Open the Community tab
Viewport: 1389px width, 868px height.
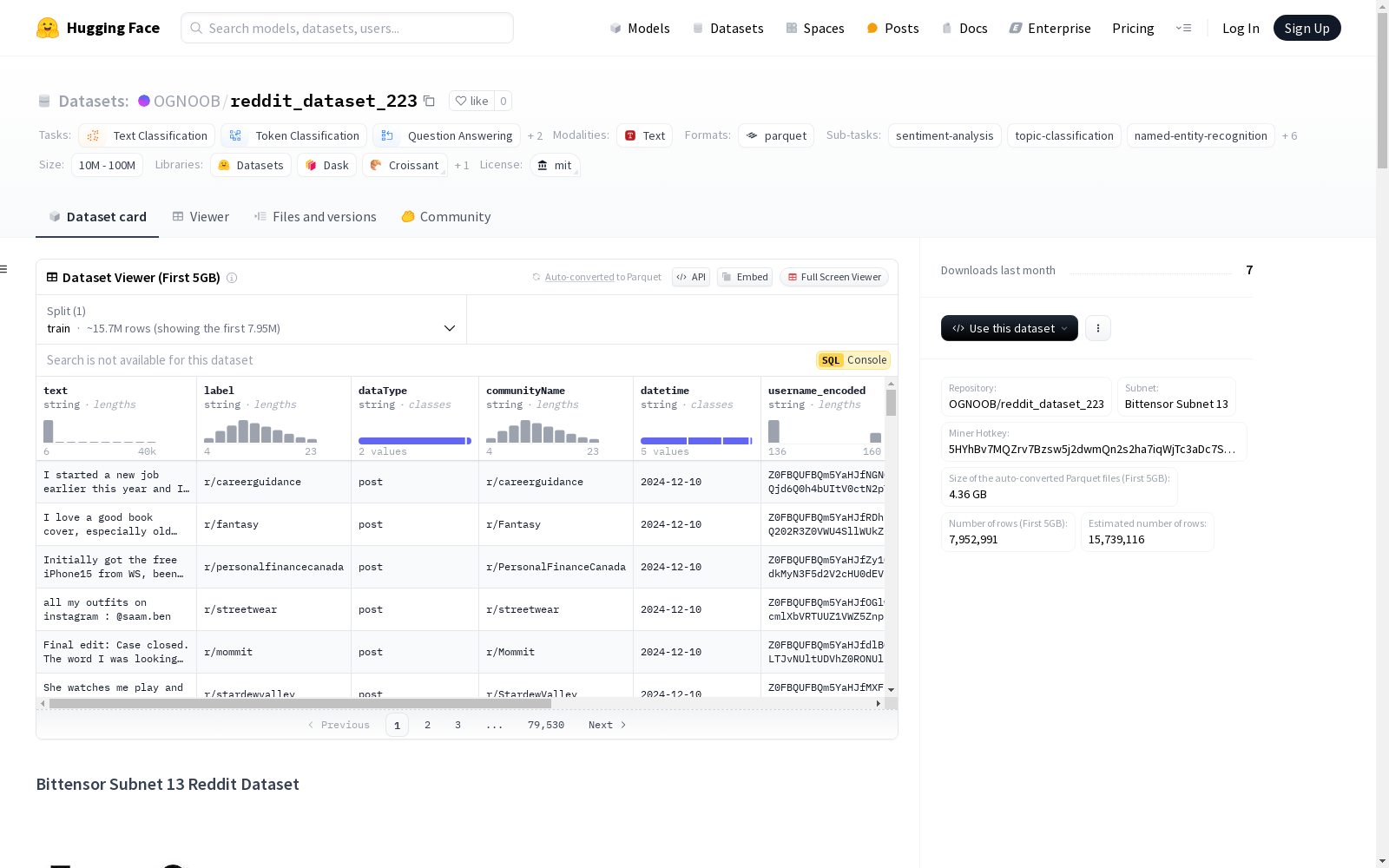pos(446,217)
